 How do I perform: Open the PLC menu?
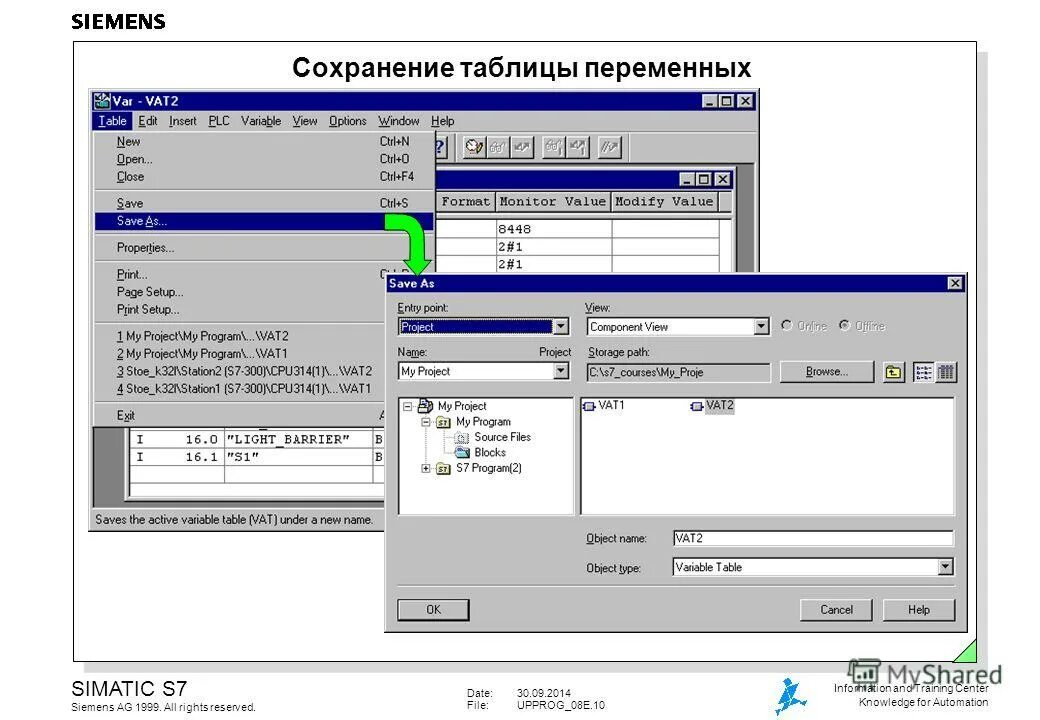[219, 121]
